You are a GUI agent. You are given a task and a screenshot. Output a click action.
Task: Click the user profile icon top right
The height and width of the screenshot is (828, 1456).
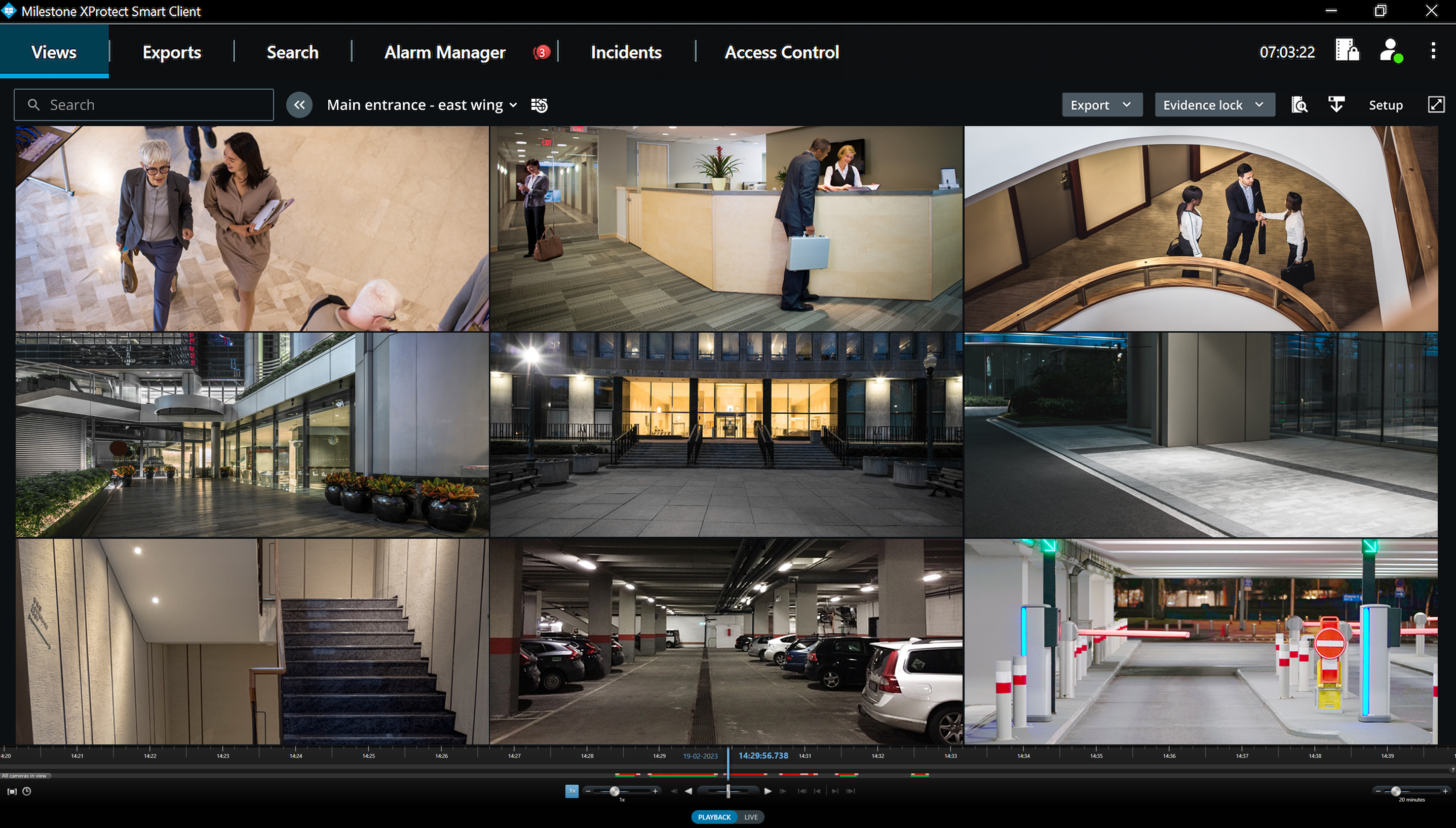1391,52
